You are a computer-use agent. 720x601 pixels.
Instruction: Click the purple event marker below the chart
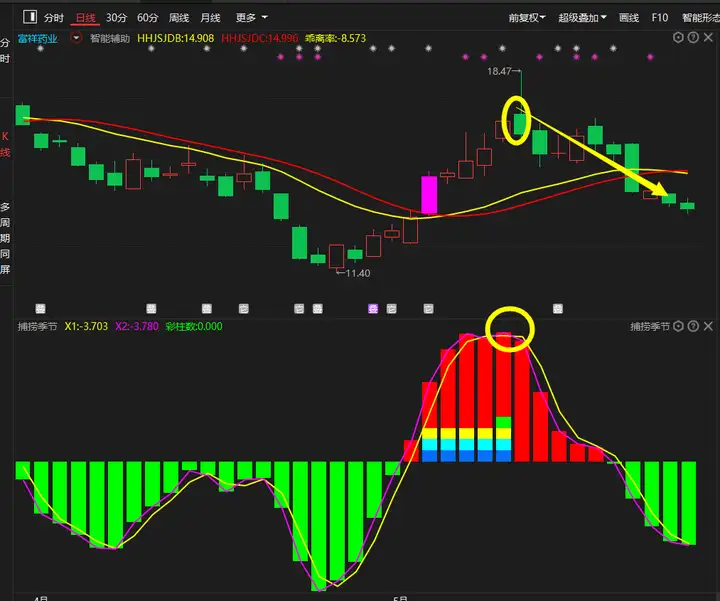[373, 308]
